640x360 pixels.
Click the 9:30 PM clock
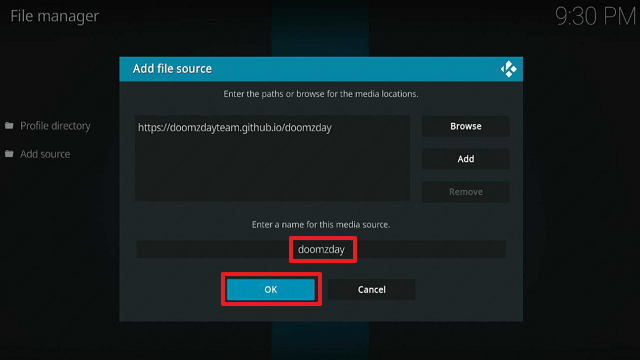coord(596,17)
